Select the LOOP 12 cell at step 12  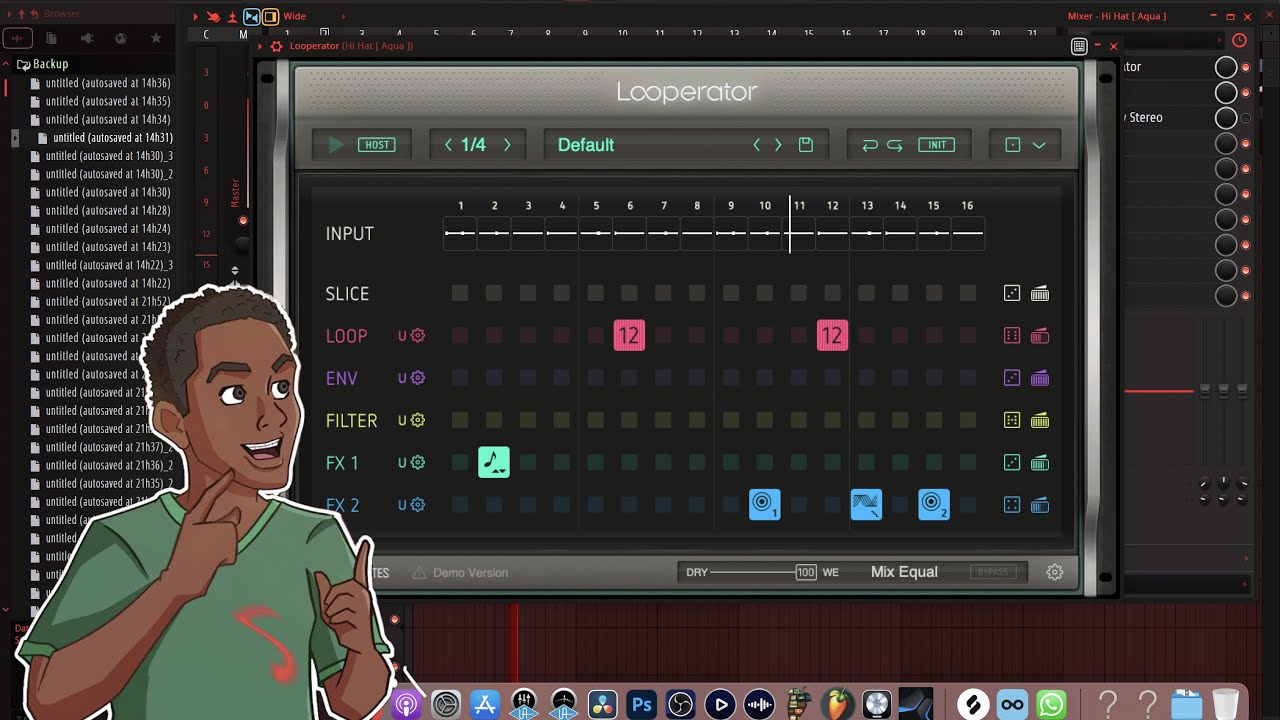pos(832,336)
